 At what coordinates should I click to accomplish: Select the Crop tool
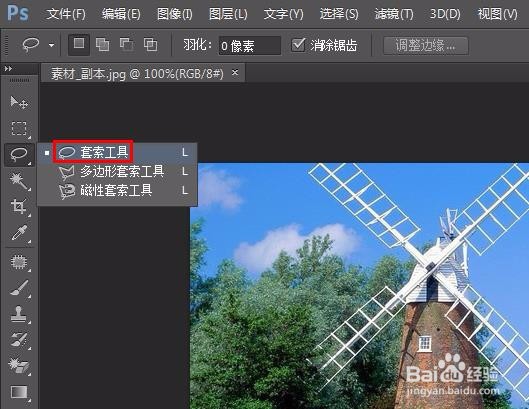click(19, 207)
